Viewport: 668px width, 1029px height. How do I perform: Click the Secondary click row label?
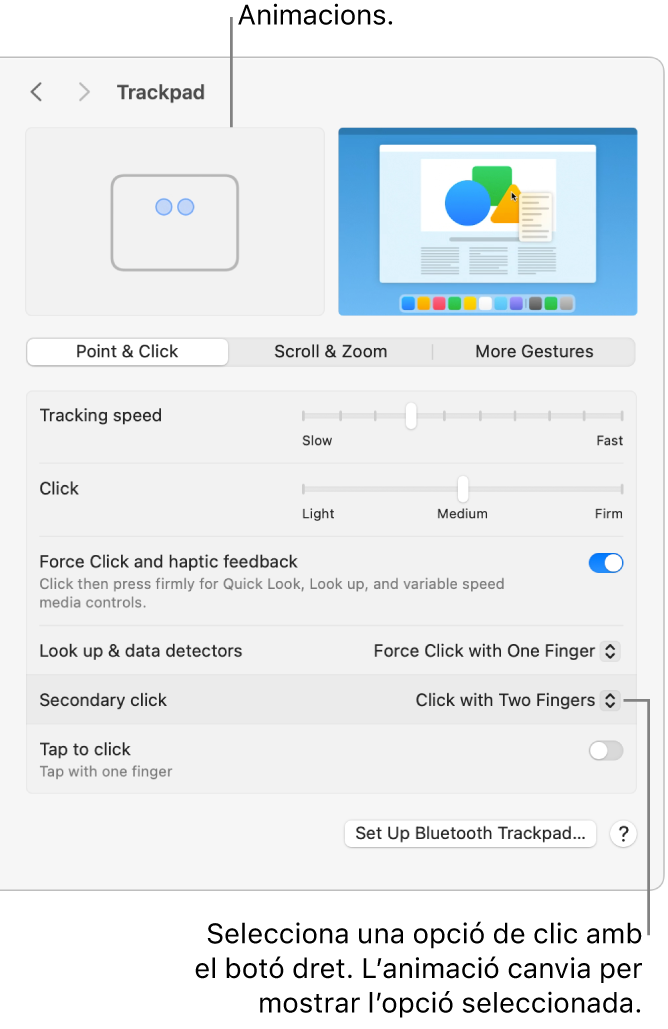tap(103, 701)
